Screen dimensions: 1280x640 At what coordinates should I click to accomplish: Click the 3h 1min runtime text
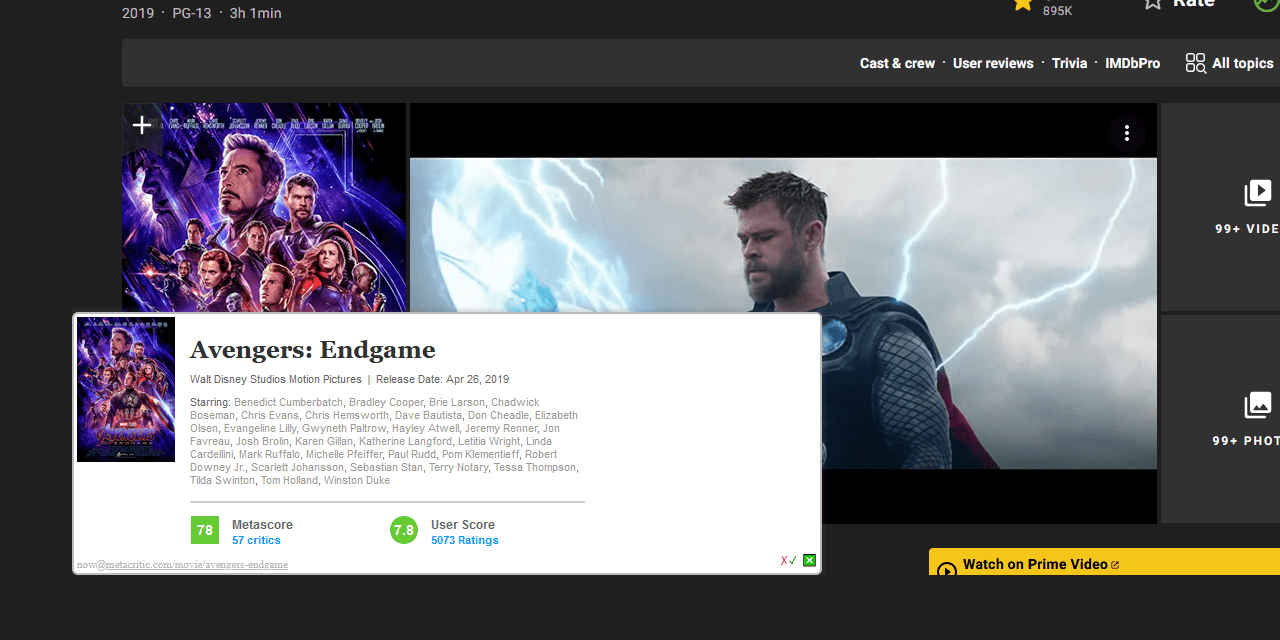[255, 13]
